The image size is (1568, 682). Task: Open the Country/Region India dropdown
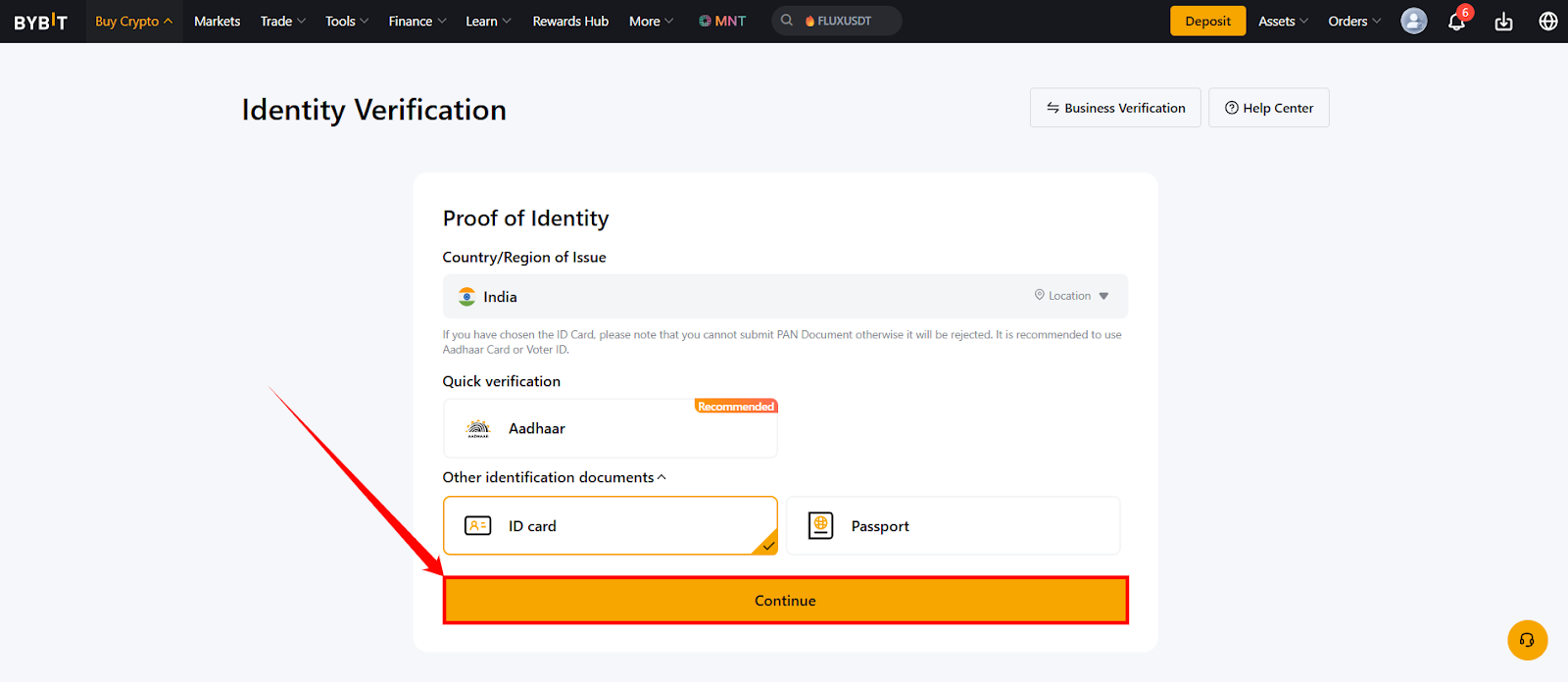click(785, 296)
